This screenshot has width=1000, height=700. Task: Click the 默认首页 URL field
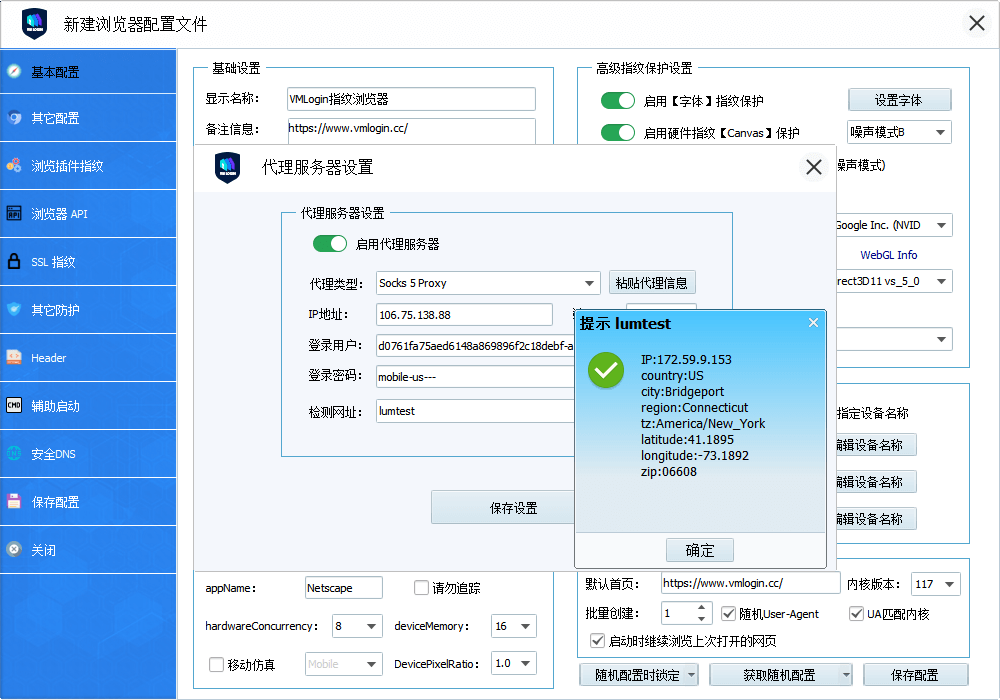click(x=751, y=583)
